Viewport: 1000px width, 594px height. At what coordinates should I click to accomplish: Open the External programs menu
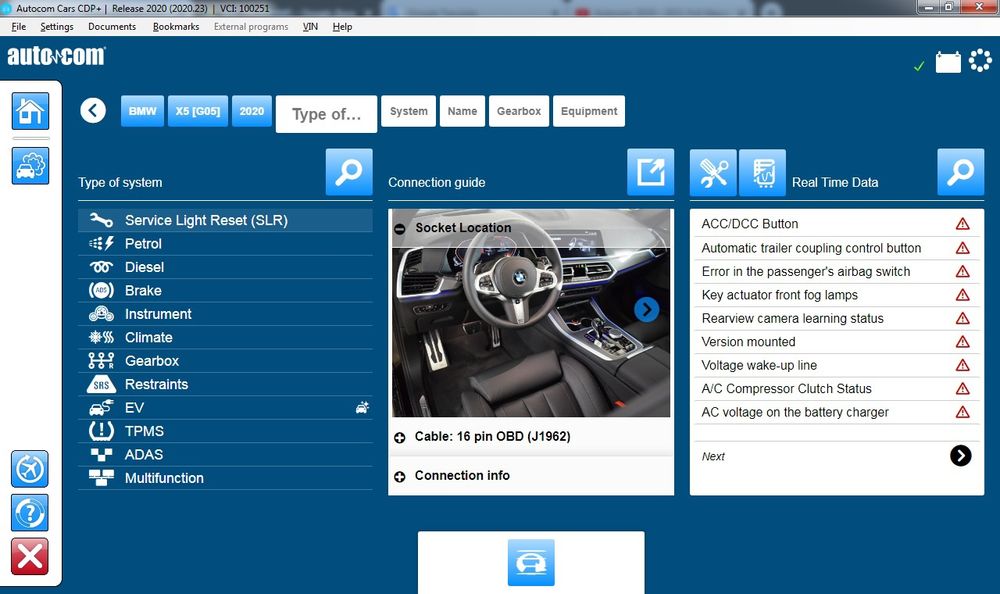coord(251,27)
